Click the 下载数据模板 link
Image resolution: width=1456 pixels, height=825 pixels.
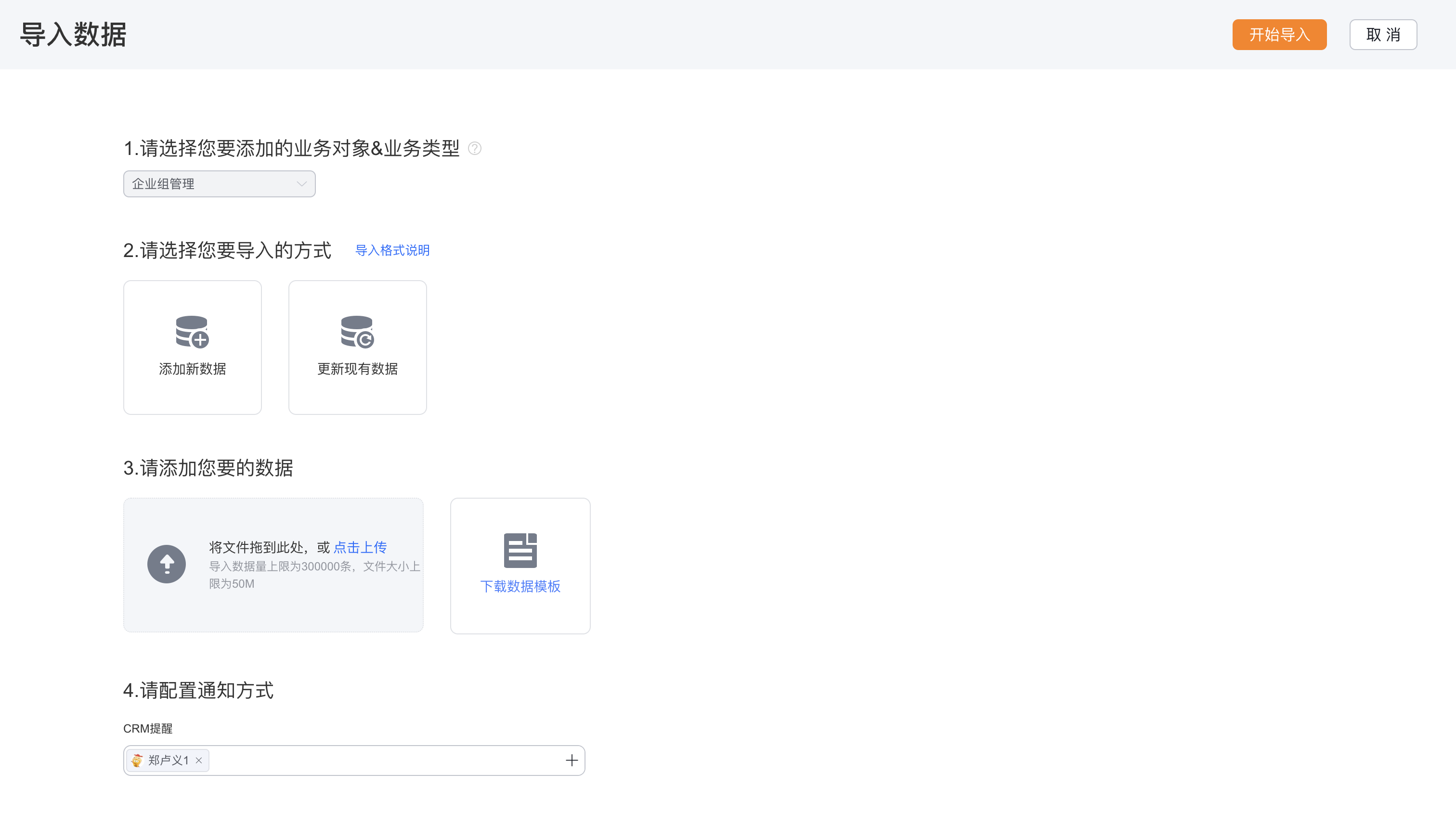[520, 586]
